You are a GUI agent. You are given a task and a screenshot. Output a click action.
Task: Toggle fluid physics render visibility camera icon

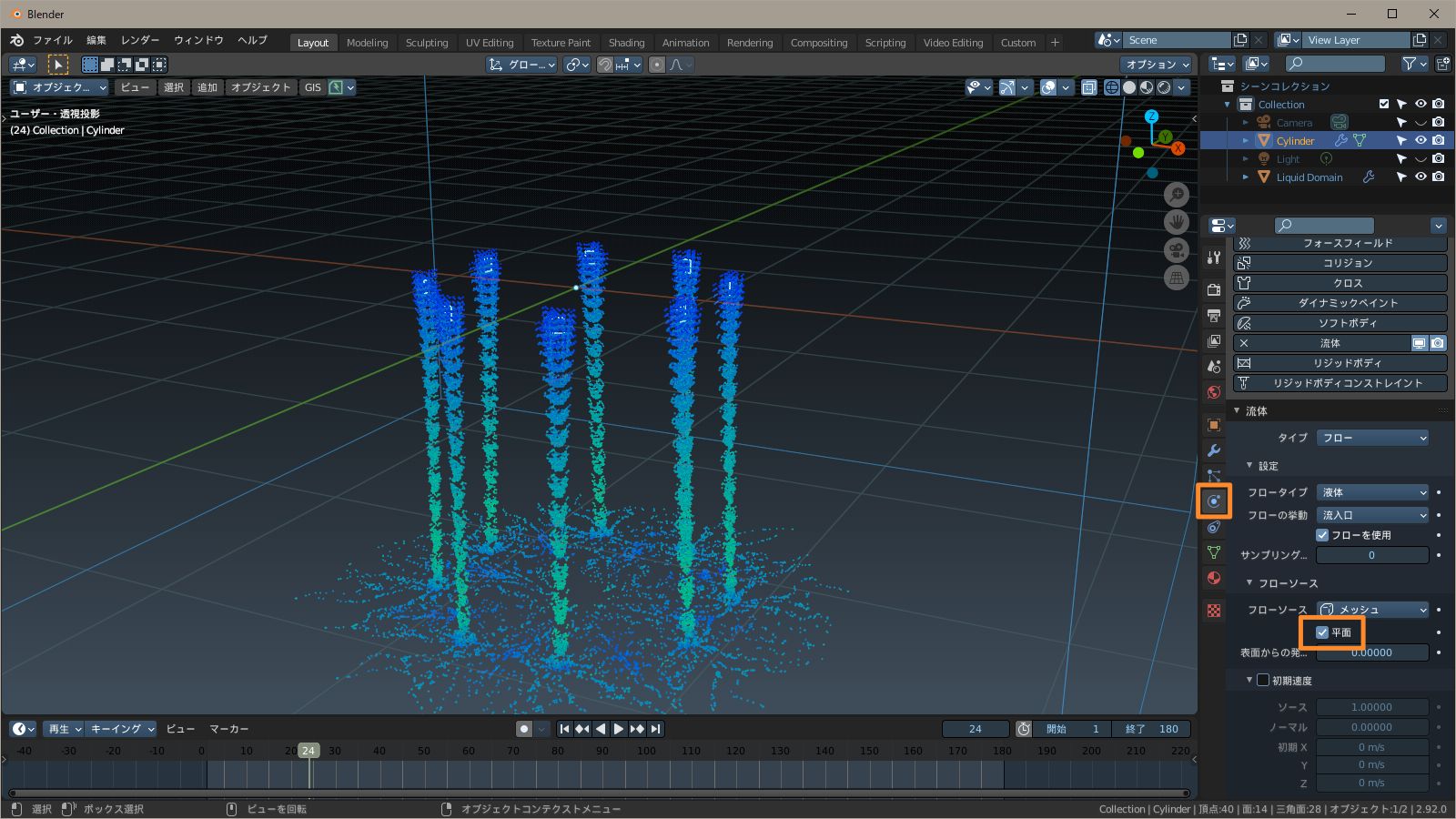(1438, 343)
